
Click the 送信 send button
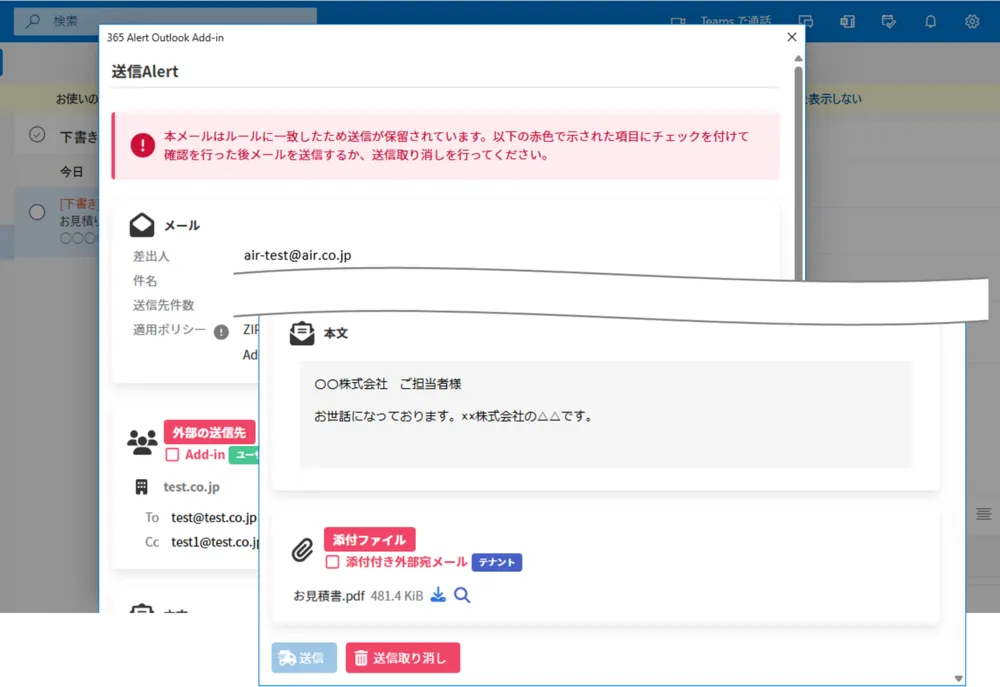point(304,658)
